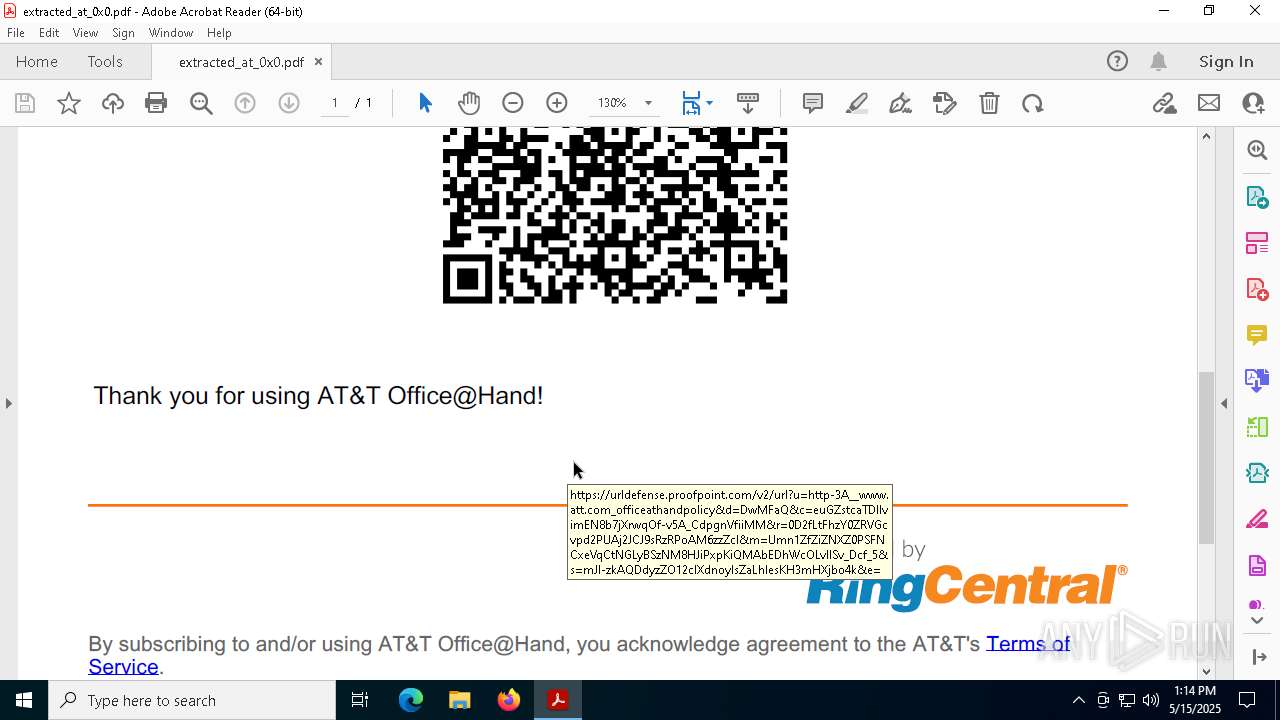Image resolution: width=1280 pixels, height=720 pixels.
Task: Click the scrolling mode download icon
Action: point(748,103)
